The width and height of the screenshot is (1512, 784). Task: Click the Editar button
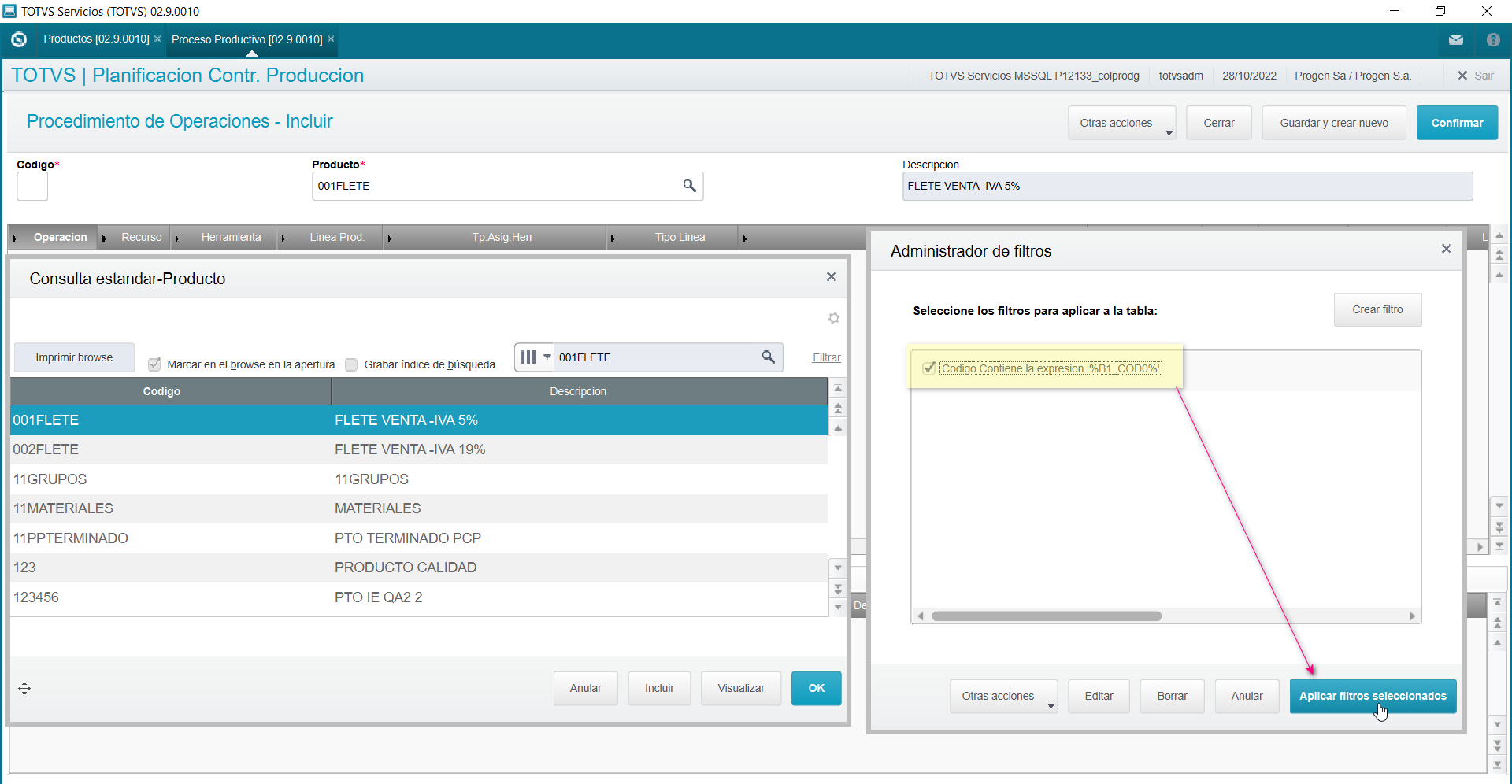1099,696
